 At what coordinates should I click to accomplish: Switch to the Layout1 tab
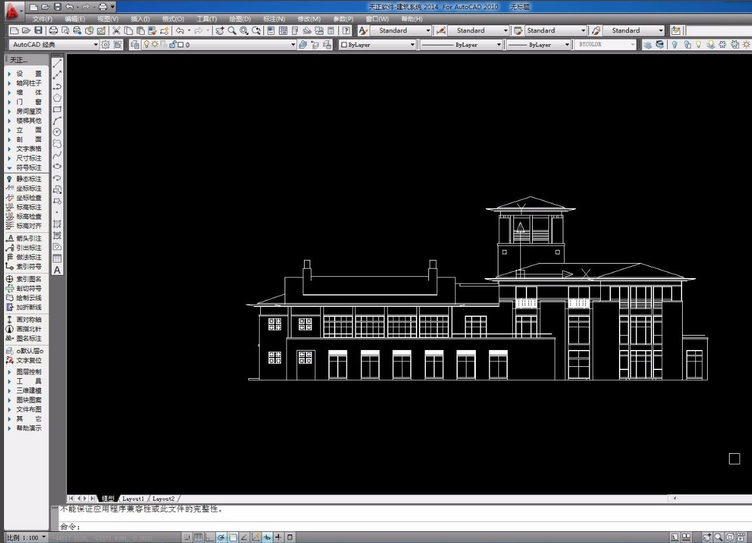click(x=133, y=499)
